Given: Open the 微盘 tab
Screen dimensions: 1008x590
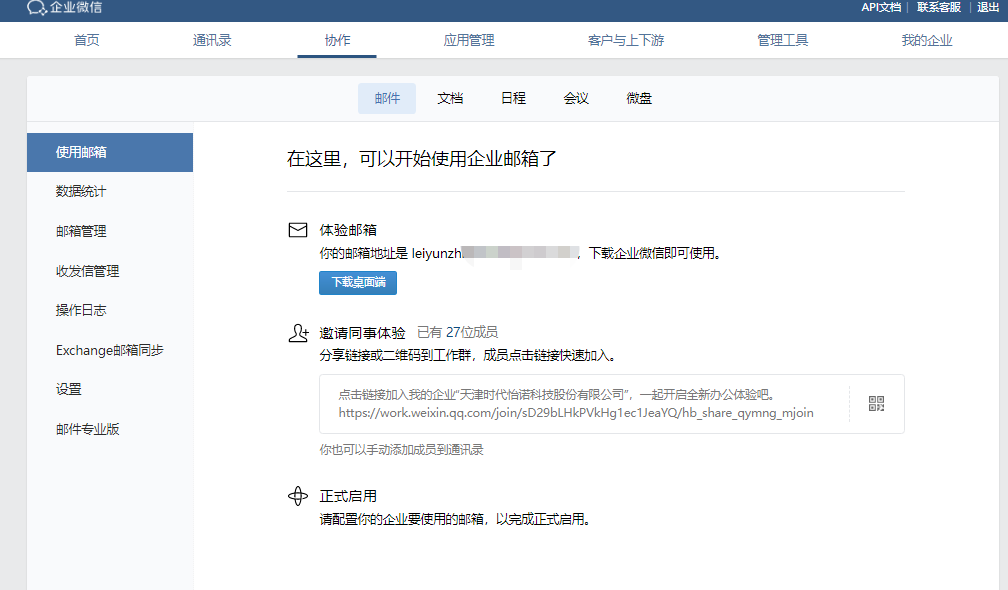Looking at the screenshot, I should [x=639, y=98].
